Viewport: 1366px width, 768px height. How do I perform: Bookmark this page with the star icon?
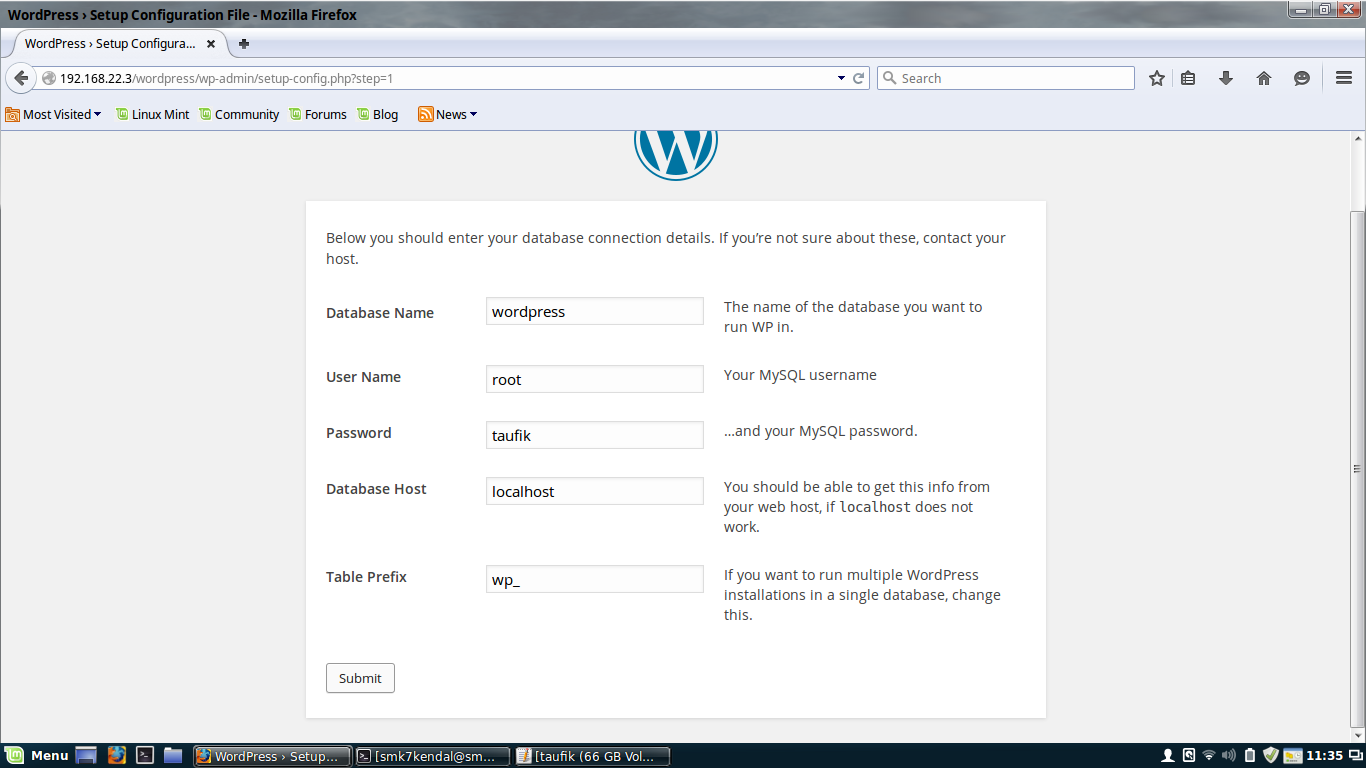[1157, 78]
